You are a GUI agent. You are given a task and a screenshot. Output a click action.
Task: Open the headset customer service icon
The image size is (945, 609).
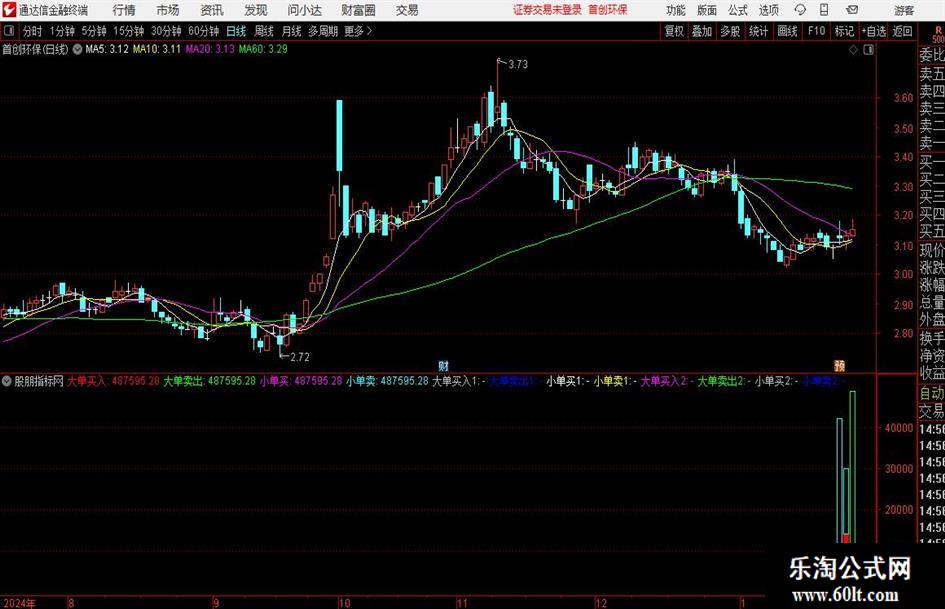[800, 10]
